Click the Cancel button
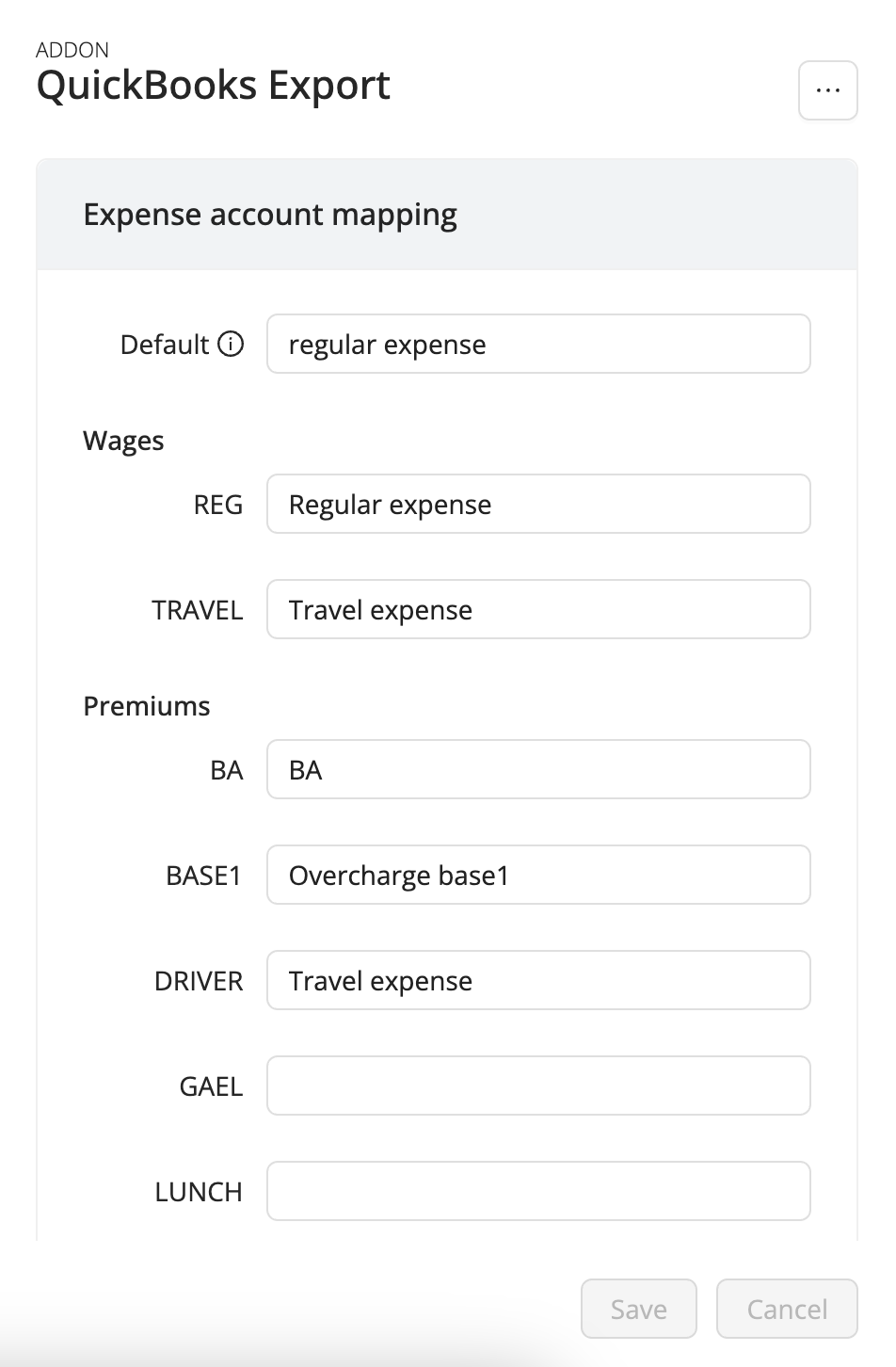This screenshot has width=896, height=1367. coord(787,1309)
